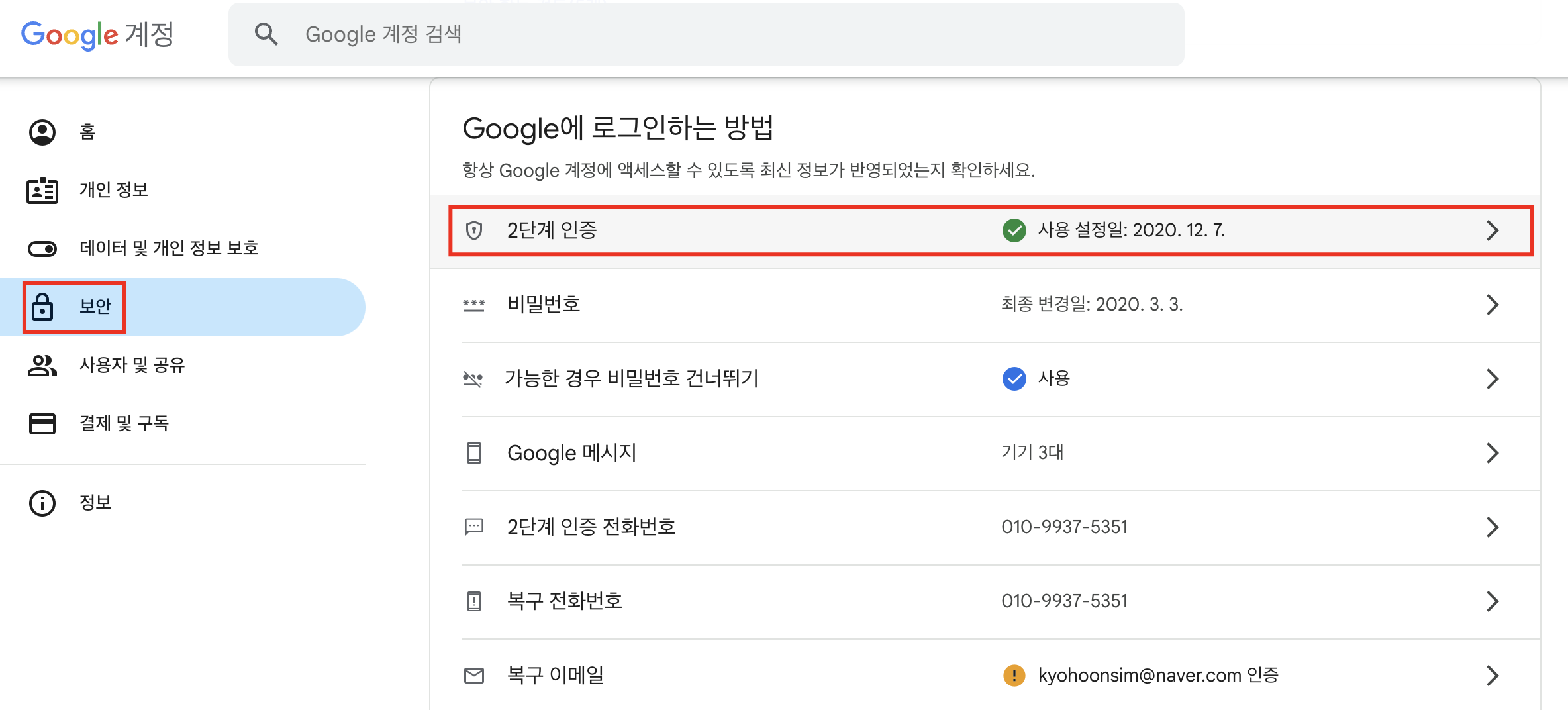1568x710 pixels.
Task: Click the green check next to 사용 설정일
Action: (1014, 230)
